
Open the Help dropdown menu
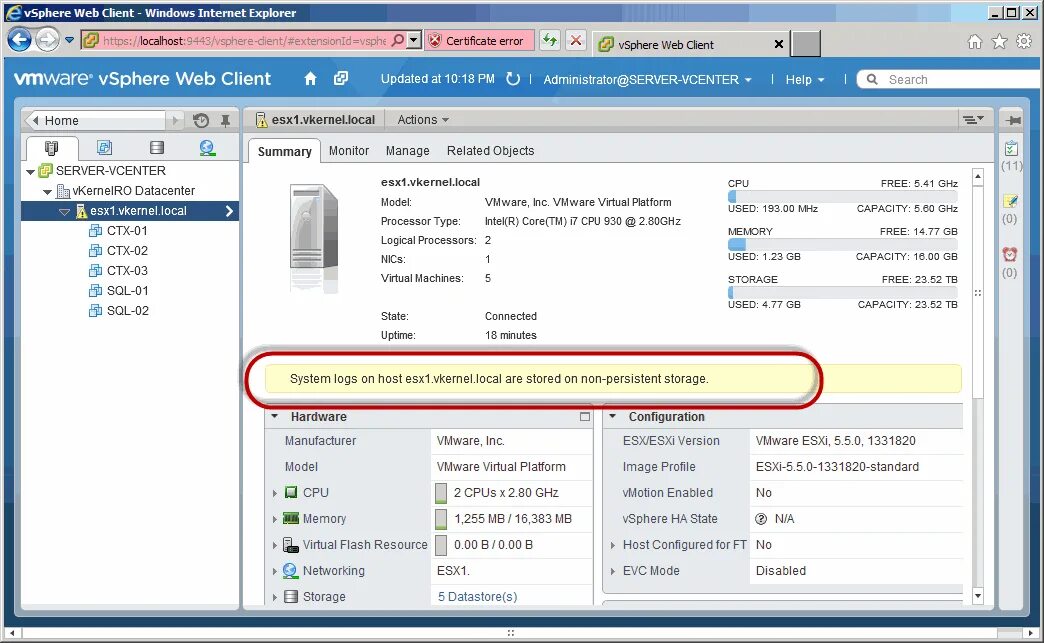coord(805,79)
